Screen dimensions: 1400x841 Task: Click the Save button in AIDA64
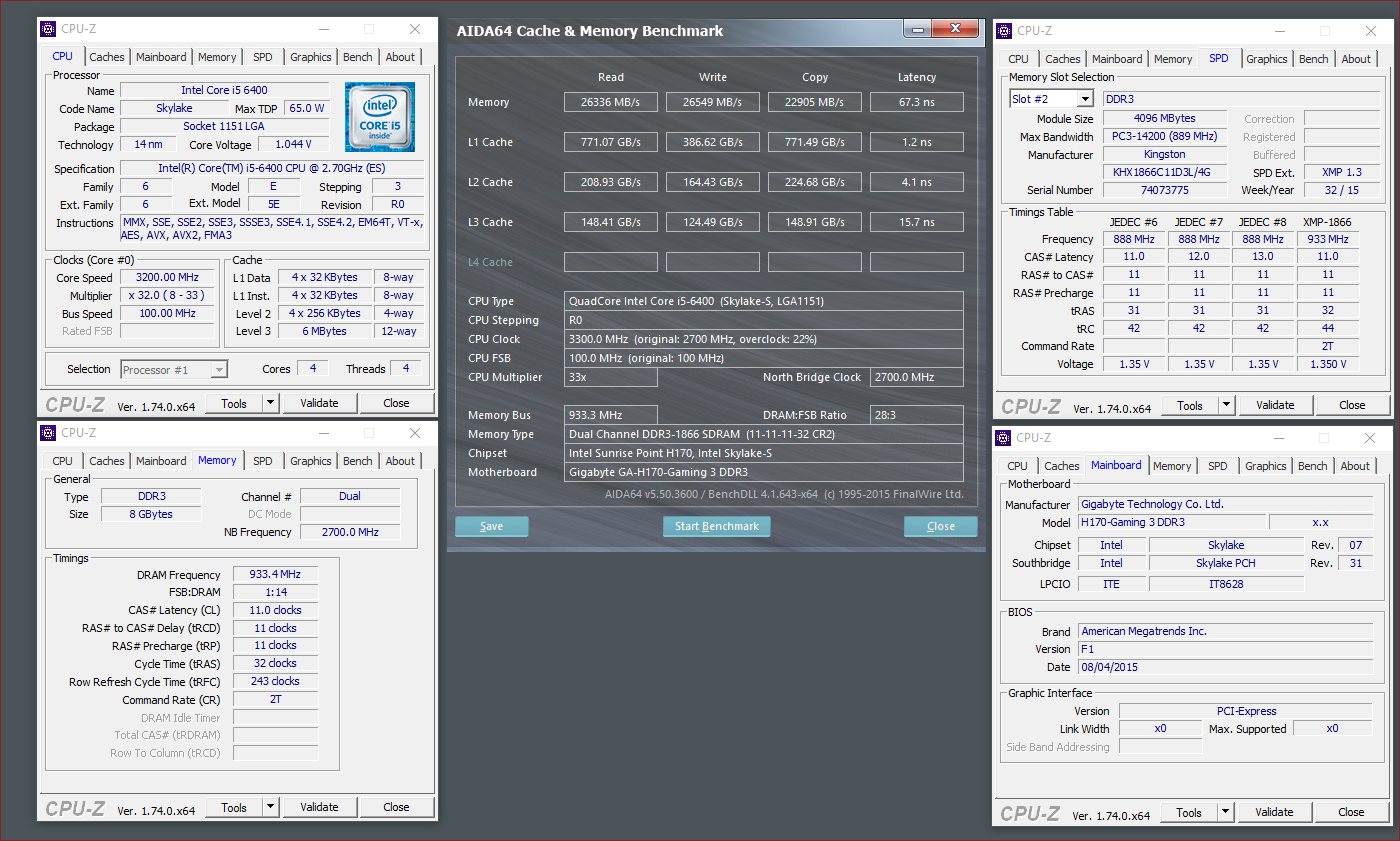tap(491, 526)
